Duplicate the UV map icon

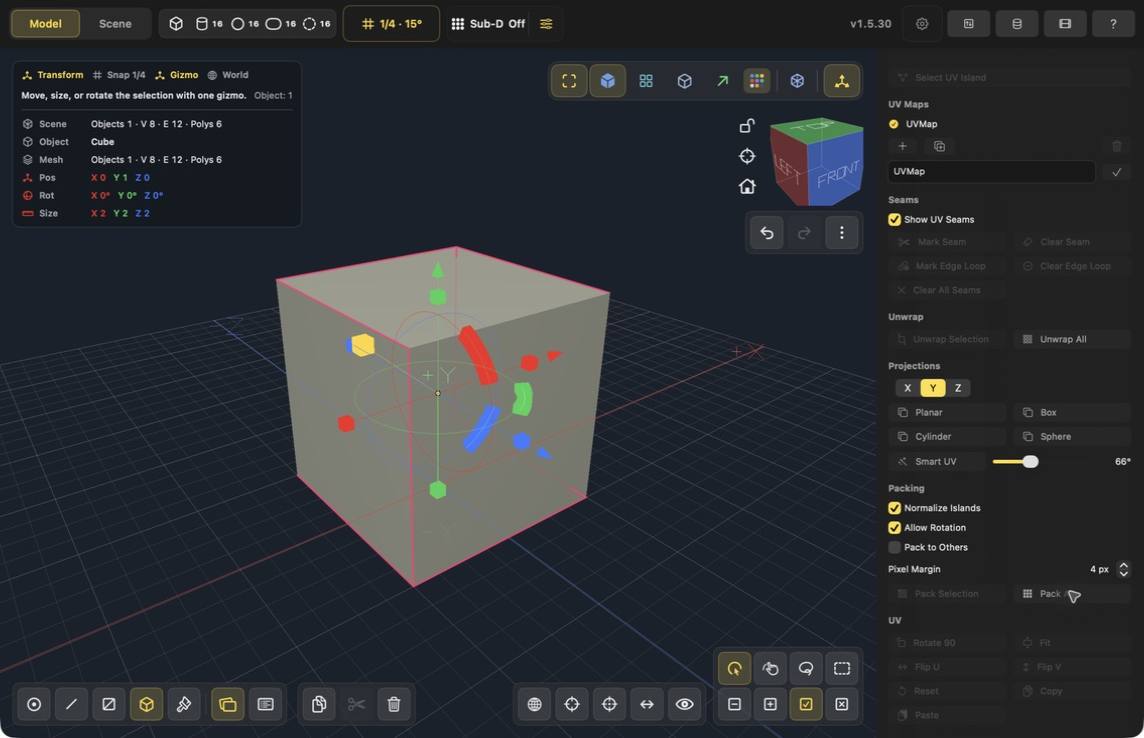(939, 147)
